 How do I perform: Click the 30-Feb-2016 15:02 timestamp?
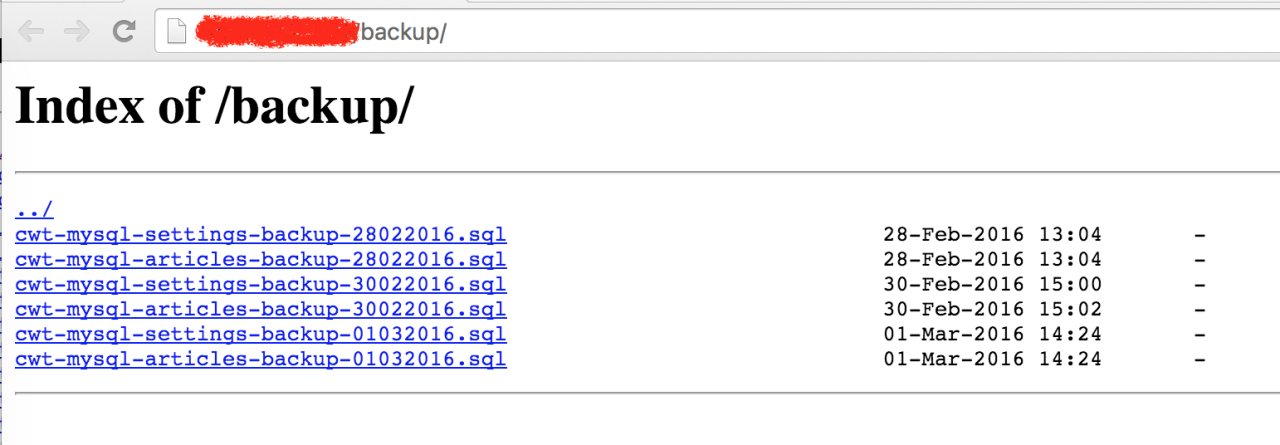click(992, 310)
